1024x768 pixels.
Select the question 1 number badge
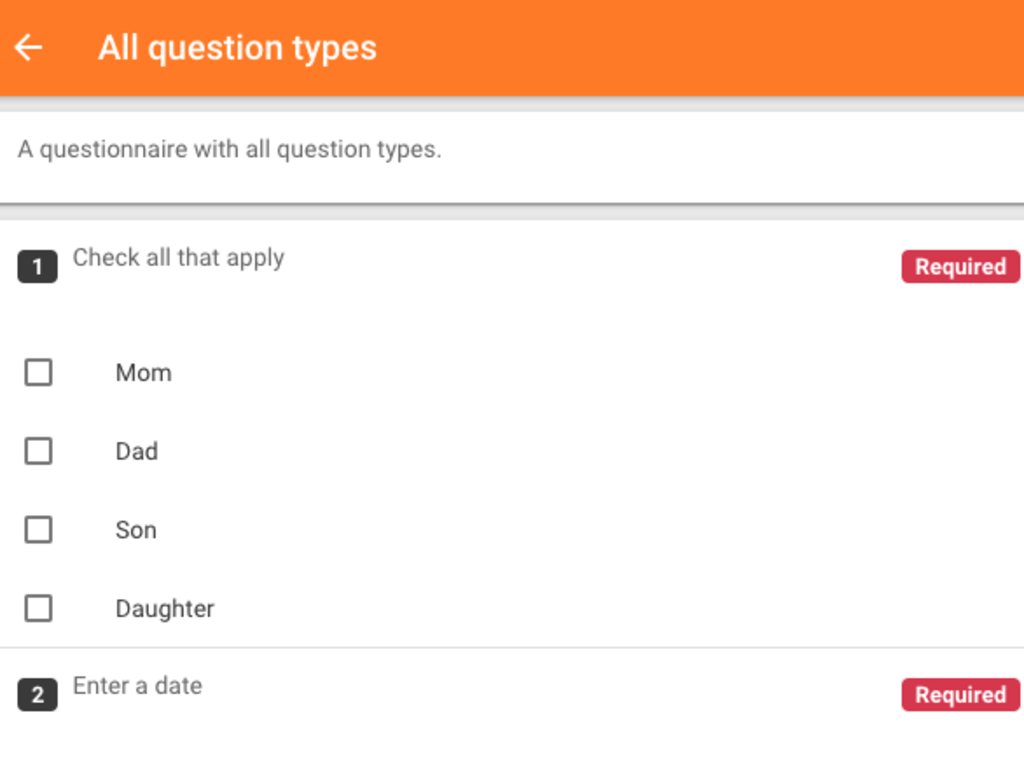[x=37, y=266]
